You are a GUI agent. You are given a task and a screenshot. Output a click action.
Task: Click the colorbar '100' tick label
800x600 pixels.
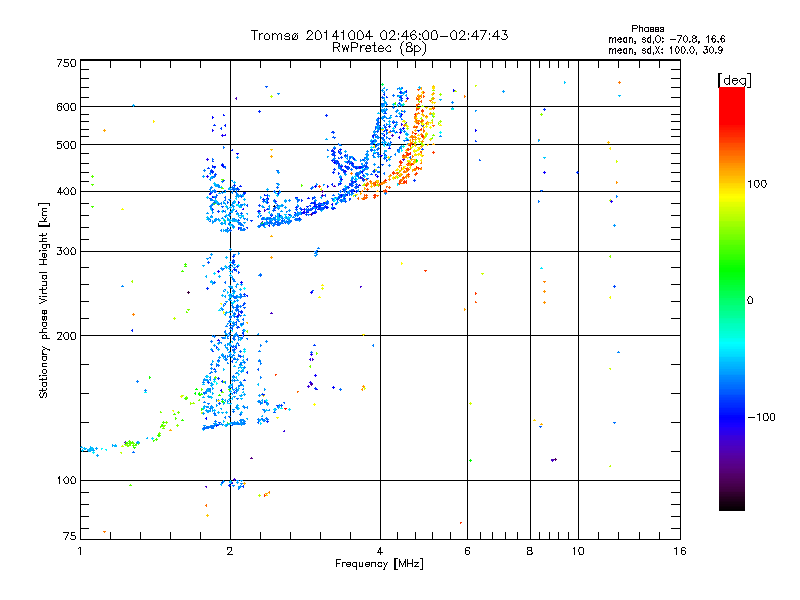point(757,184)
